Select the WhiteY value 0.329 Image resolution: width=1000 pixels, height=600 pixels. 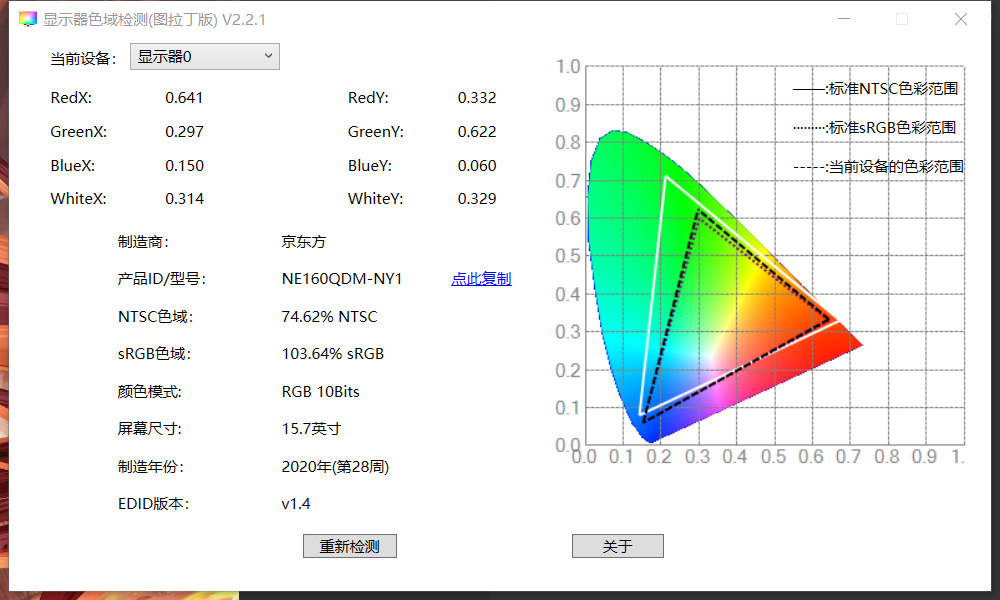[476, 198]
